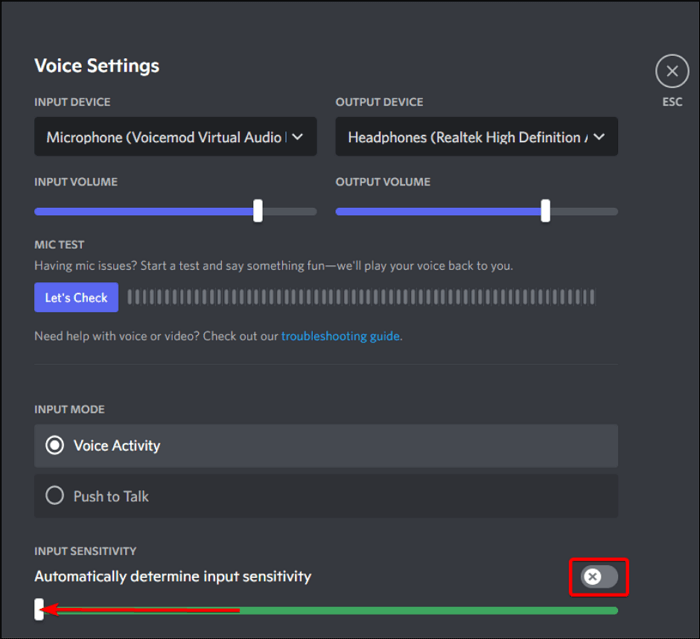Select the Push to Talk radio circle

click(x=56, y=496)
